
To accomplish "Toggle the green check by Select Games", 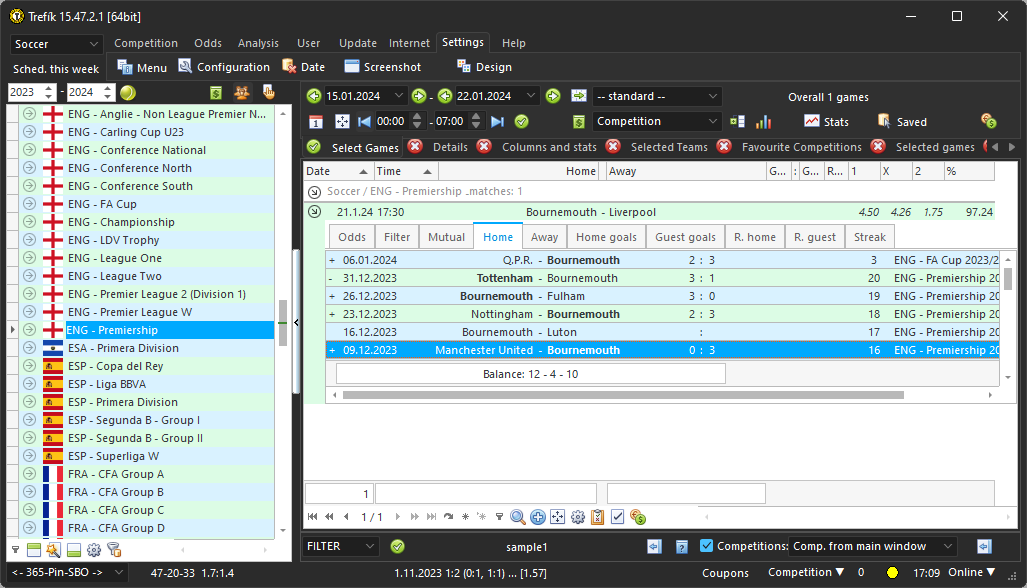I will tap(314, 147).
